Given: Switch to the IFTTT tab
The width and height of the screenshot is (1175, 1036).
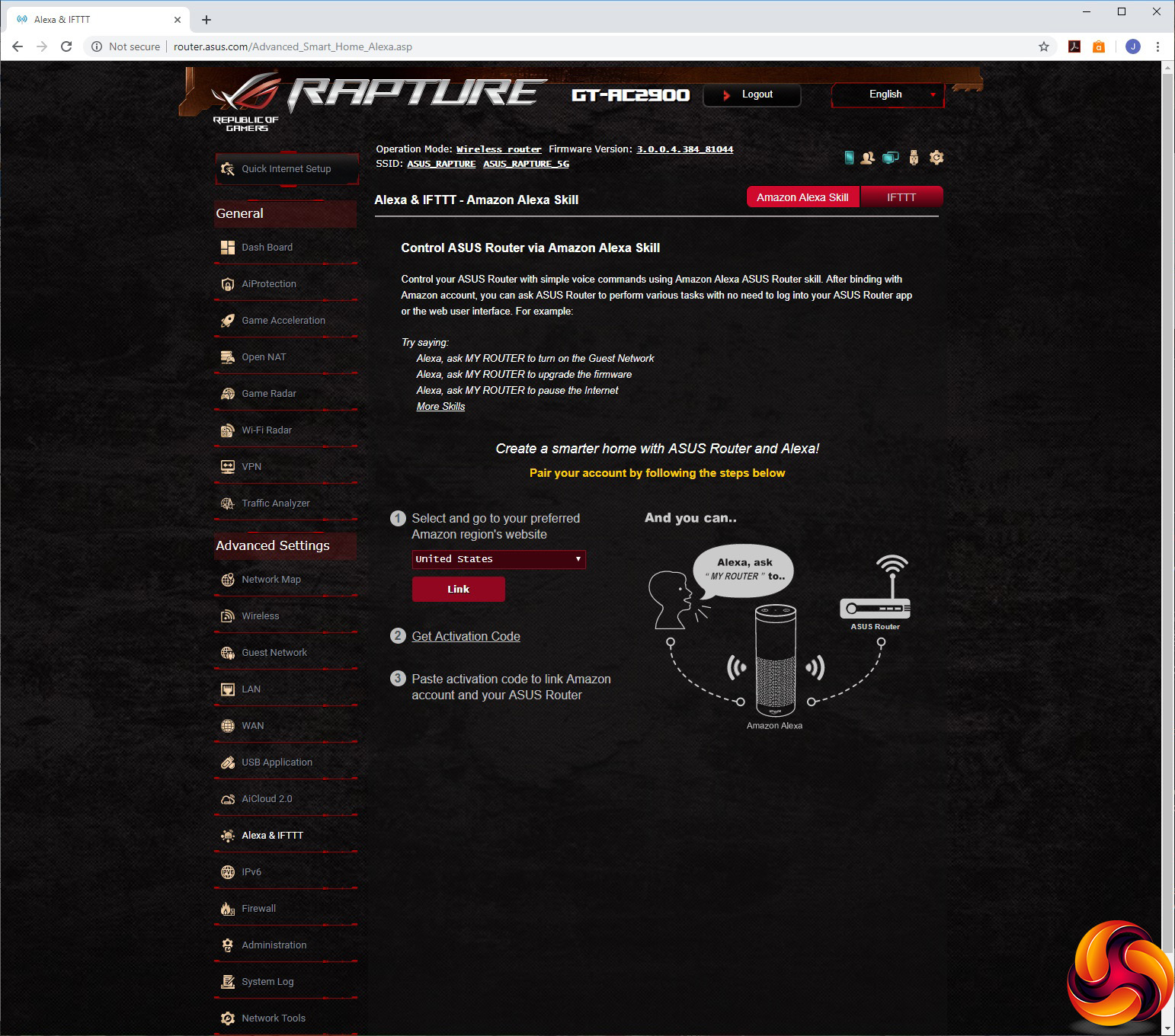Looking at the screenshot, I should pos(901,197).
